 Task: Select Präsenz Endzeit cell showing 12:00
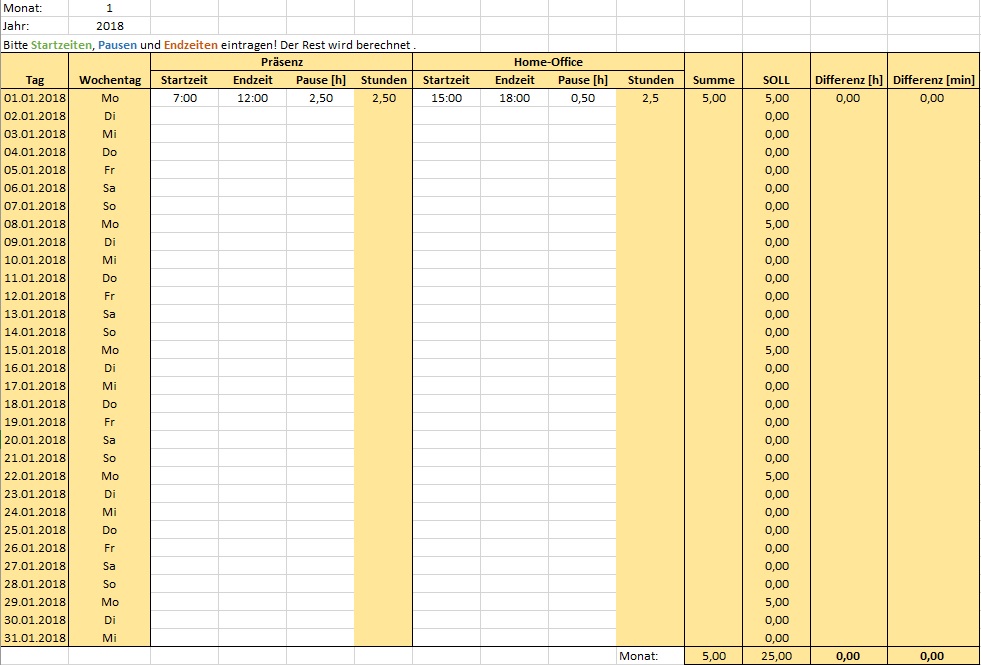click(x=252, y=98)
